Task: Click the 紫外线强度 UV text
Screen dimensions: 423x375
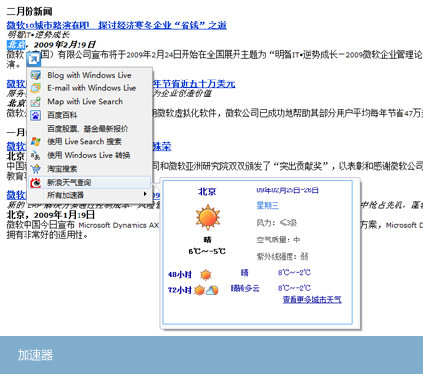Action: 282,256
